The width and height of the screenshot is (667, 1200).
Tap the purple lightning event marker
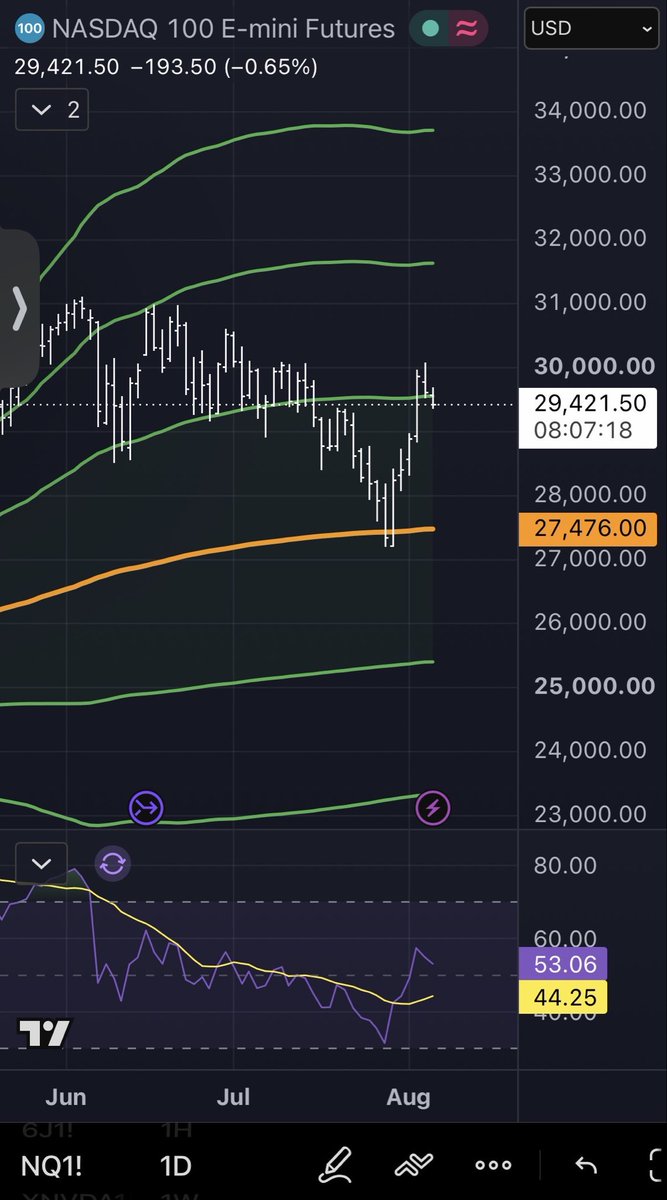point(433,808)
